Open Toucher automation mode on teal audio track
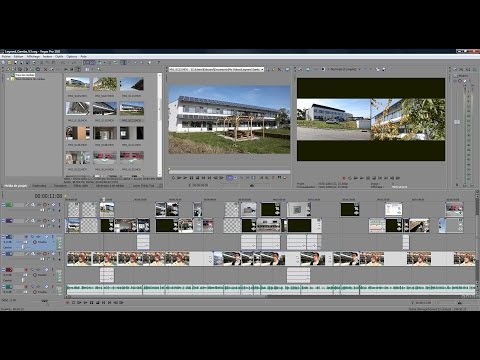Image resolution: width=480 pixels, height=360 pixels. click(42, 292)
